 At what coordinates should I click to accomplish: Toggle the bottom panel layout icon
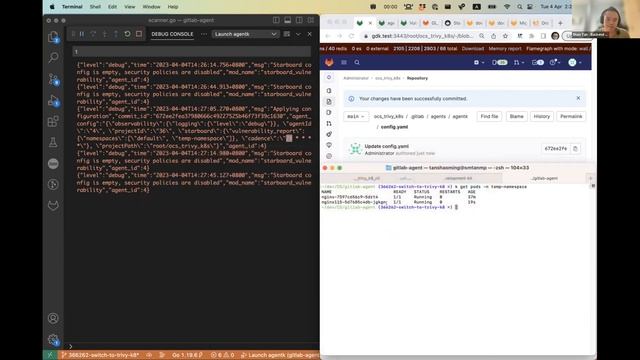288,20
